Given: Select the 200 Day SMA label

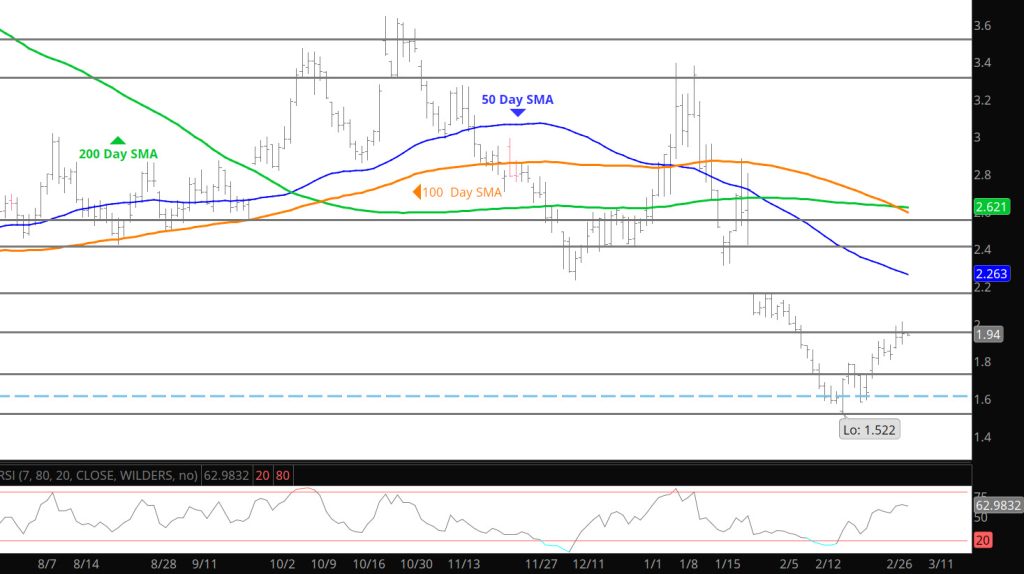Looking at the screenshot, I should coord(118,155).
